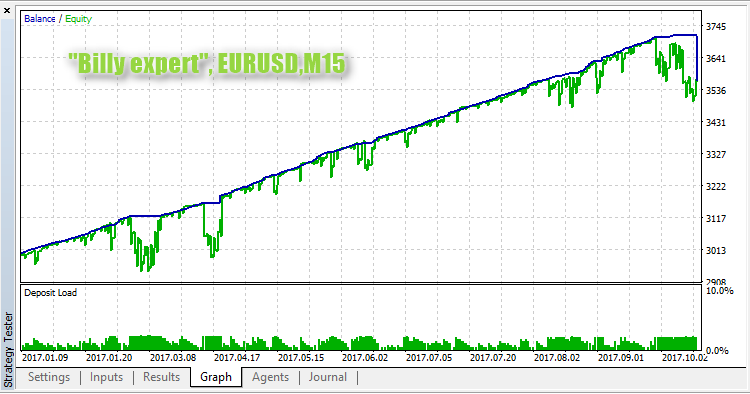Viewport: 750px width, 394px height.
Task: Click the 3222 axis value
Action: coord(716,186)
